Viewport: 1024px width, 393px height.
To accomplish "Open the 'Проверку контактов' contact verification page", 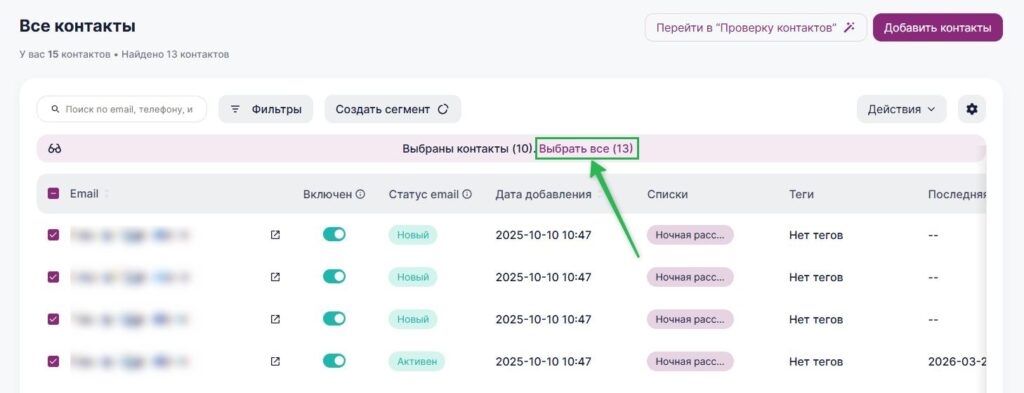I will point(756,28).
